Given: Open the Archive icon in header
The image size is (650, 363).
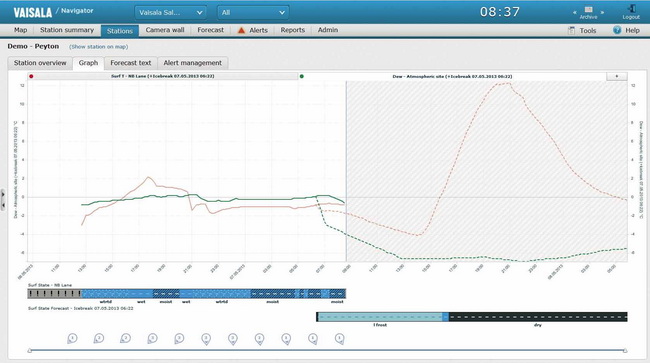Looking at the screenshot, I should [588, 9].
